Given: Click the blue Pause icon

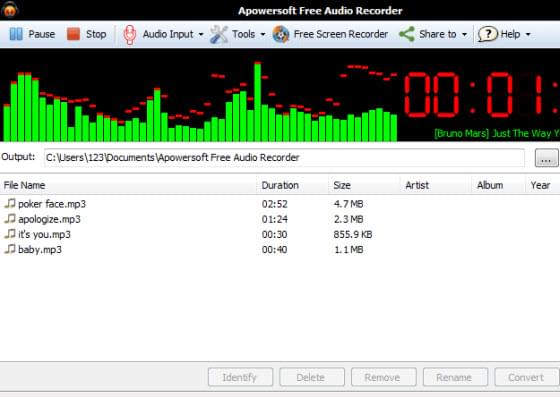Looking at the screenshot, I should click(16, 34).
